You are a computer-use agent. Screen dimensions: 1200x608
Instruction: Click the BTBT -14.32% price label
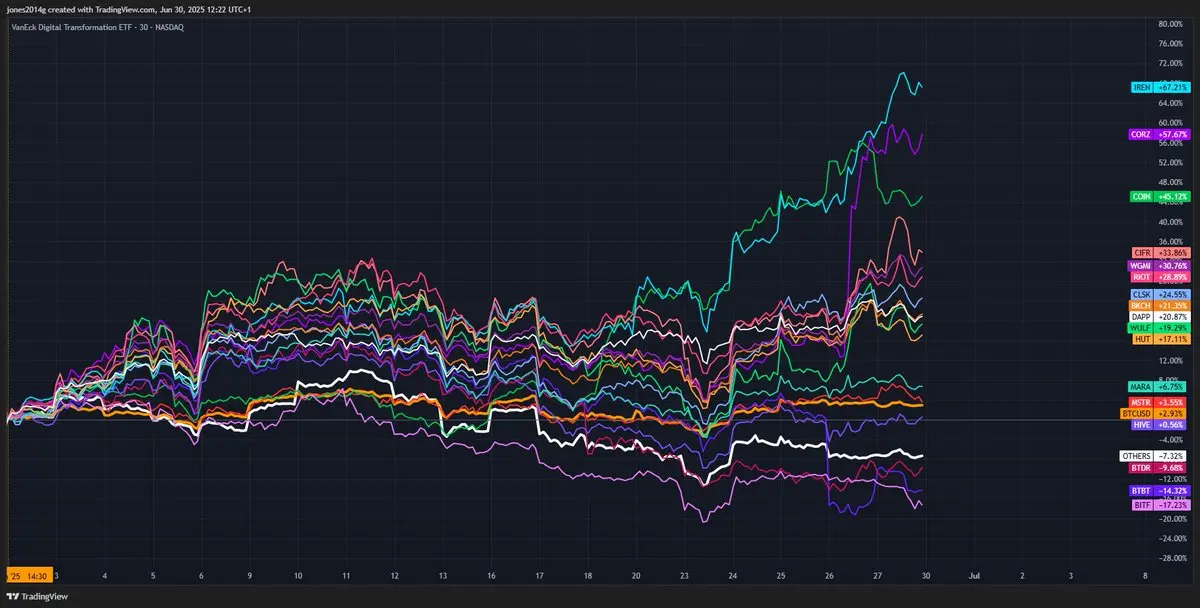click(x=1159, y=491)
